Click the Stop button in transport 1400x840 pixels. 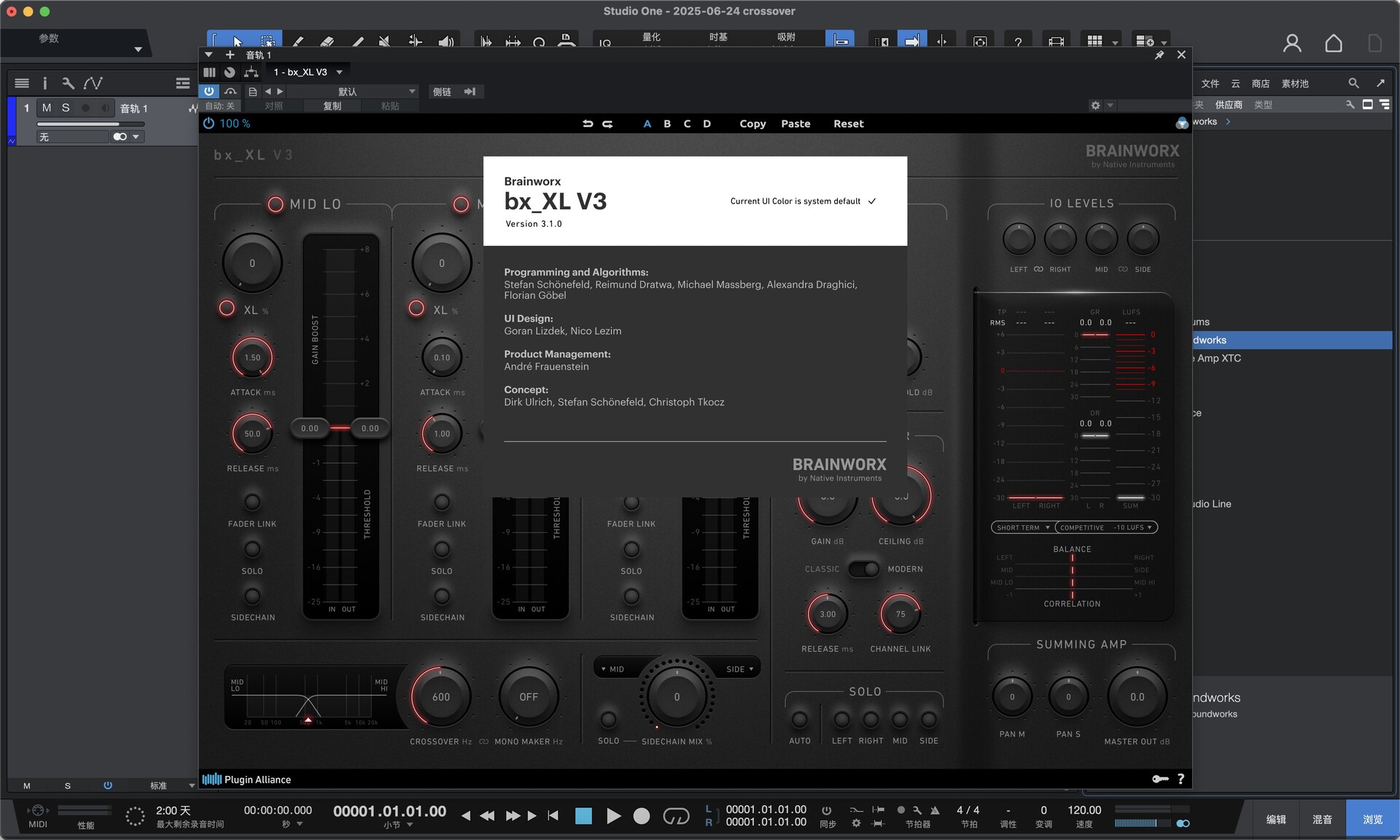(x=583, y=816)
